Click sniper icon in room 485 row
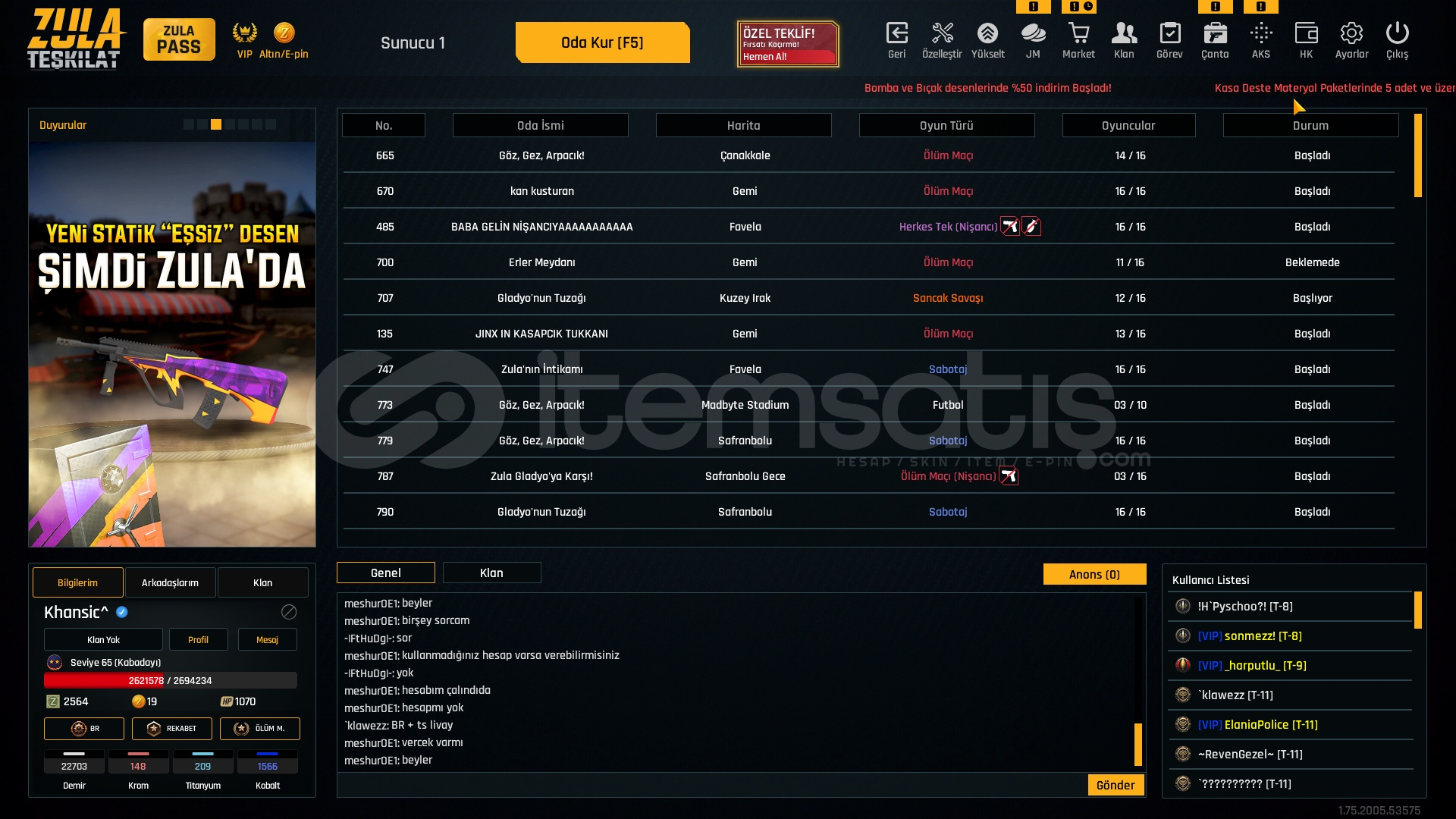The height and width of the screenshot is (819, 1456). pyautogui.click(x=1010, y=227)
